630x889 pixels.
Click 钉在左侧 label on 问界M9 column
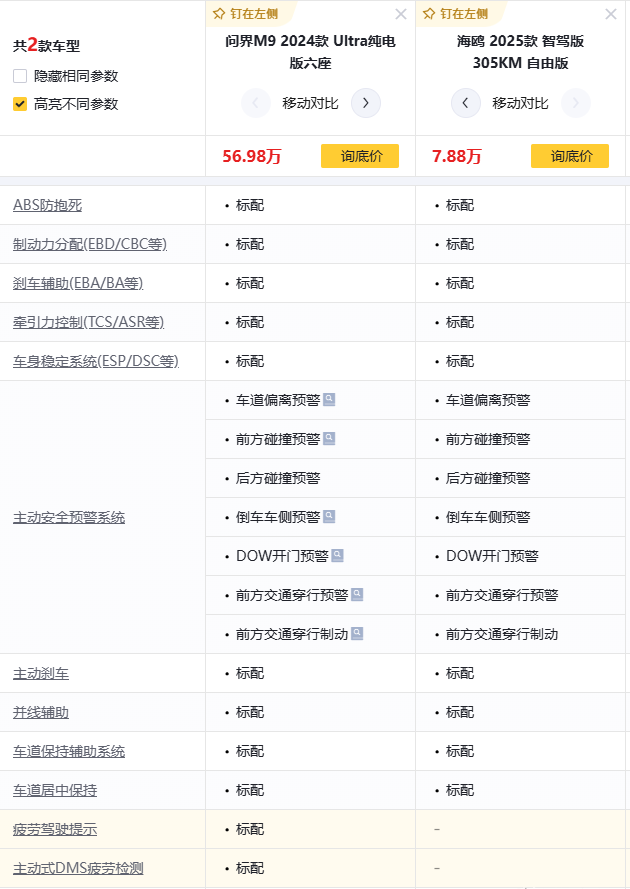tap(254, 14)
